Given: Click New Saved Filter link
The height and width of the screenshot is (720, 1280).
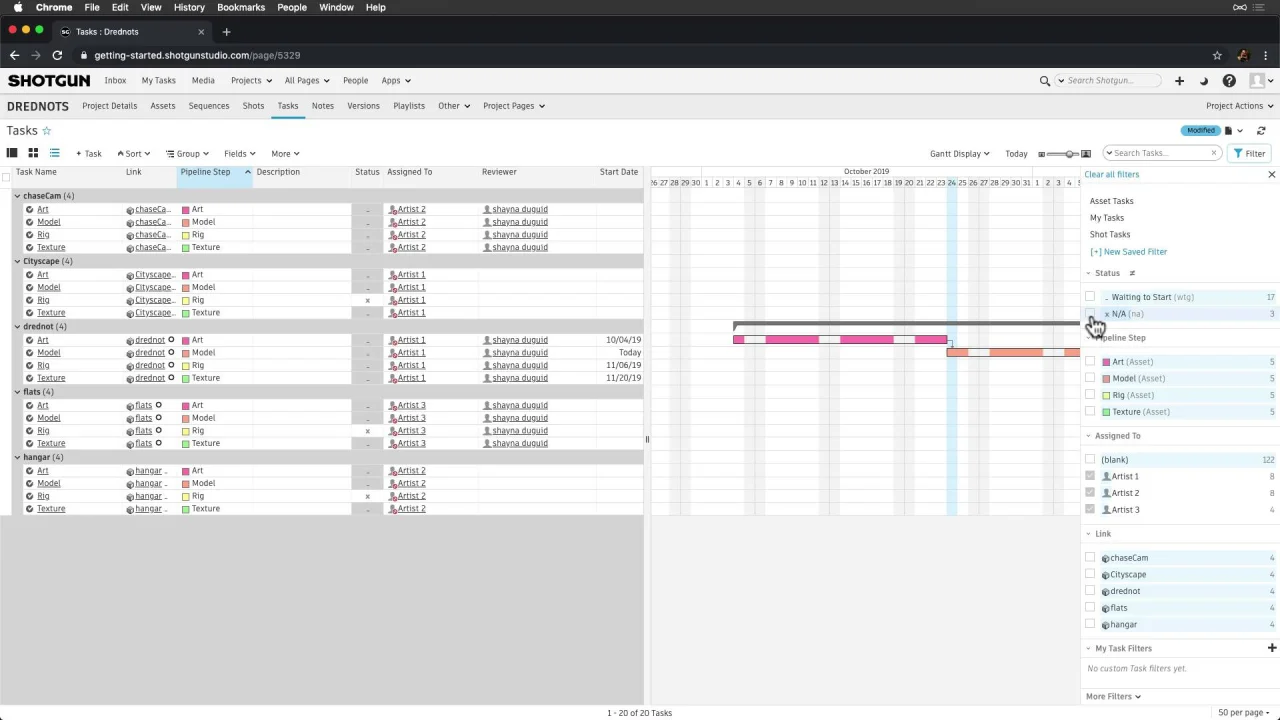Looking at the screenshot, I should [1128, 252].
